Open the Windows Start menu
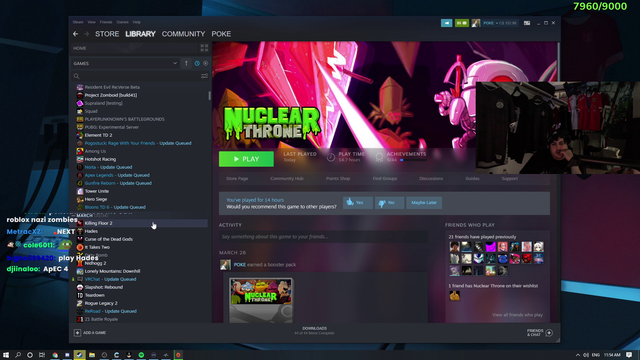Image resolution: width=640 pixels, height=360 pixels. (x=6, y=355)
